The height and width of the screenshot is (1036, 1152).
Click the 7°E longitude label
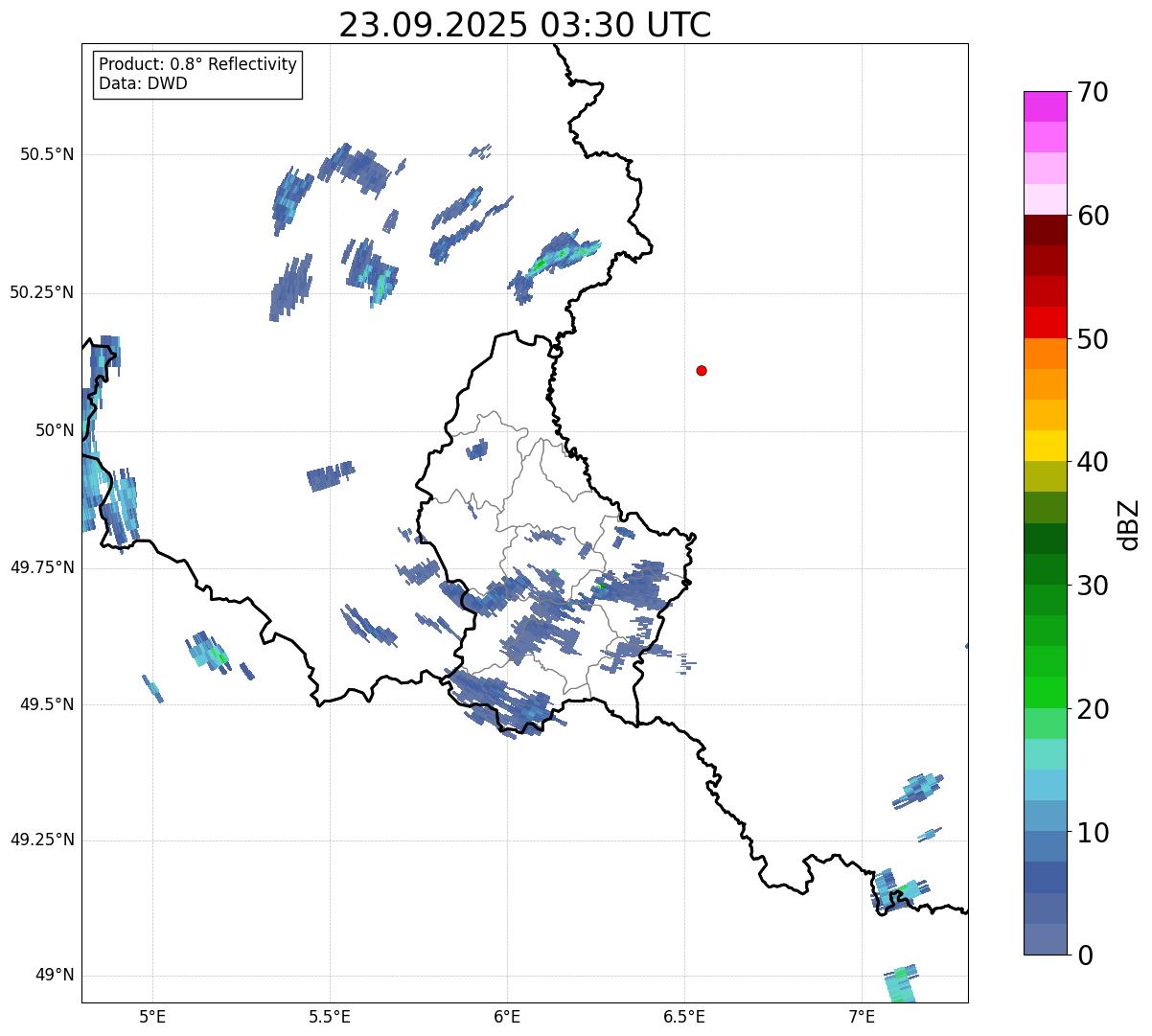click(x=862, y=1016)
